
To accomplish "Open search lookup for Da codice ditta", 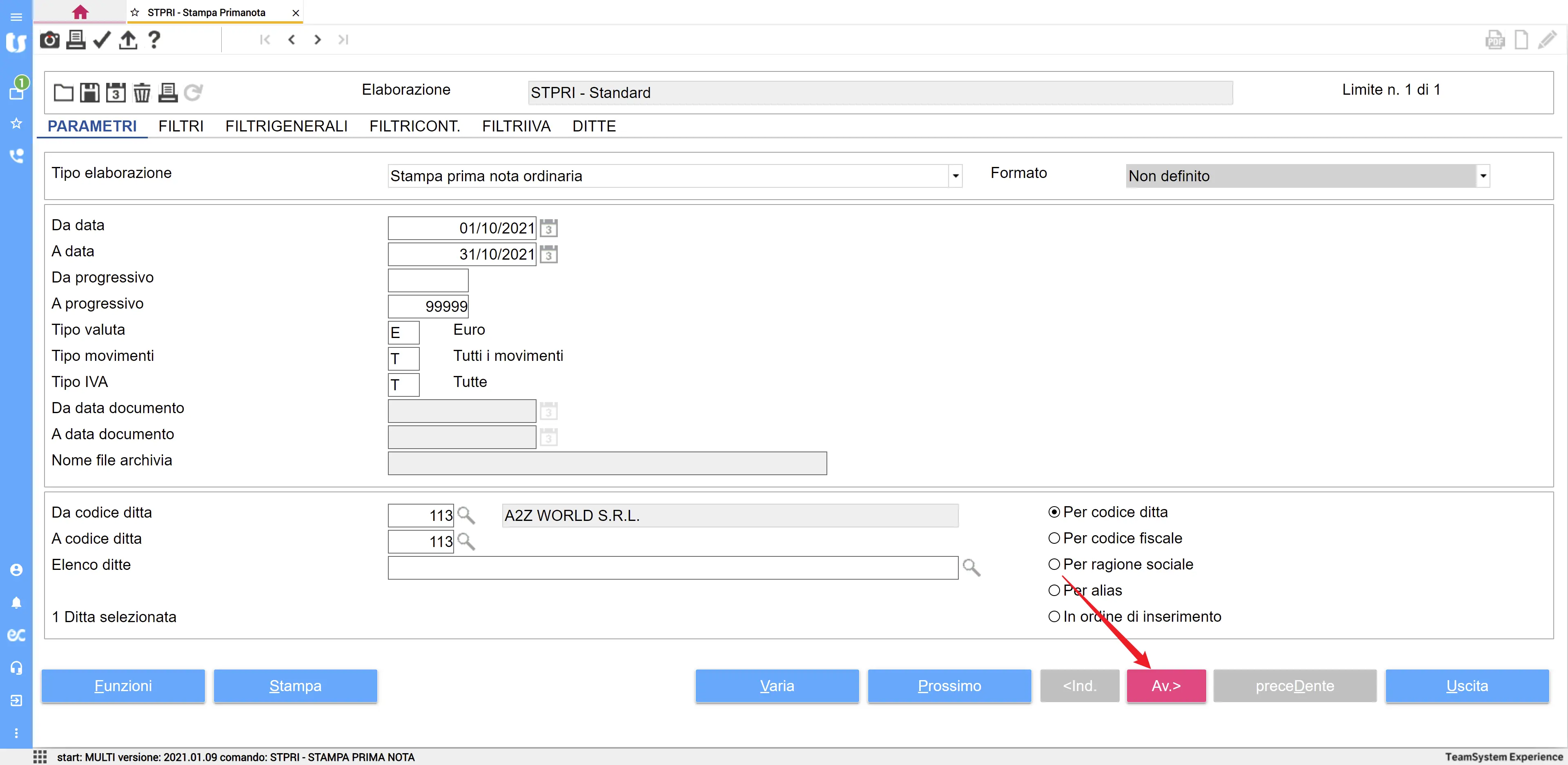I will [x=466, y=516].
